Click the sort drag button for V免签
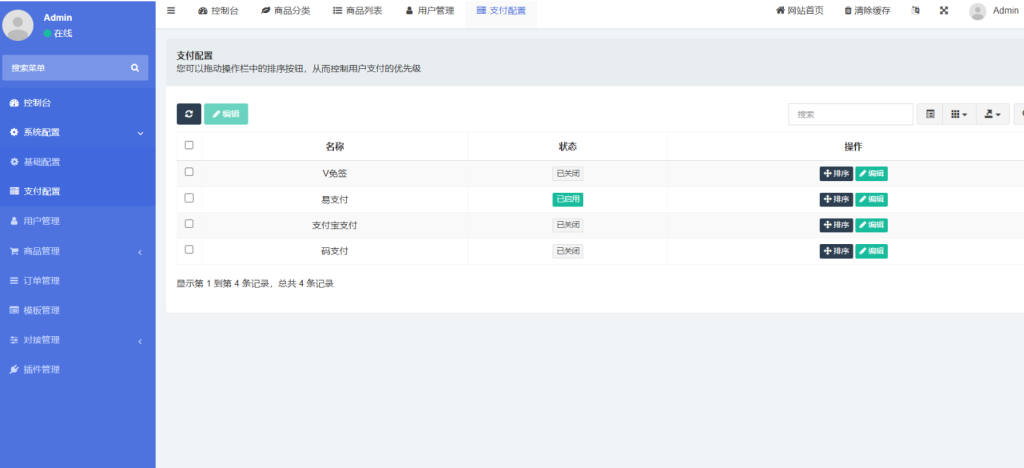This screenshot has height=468, width=1024. (x=836, y=173)
